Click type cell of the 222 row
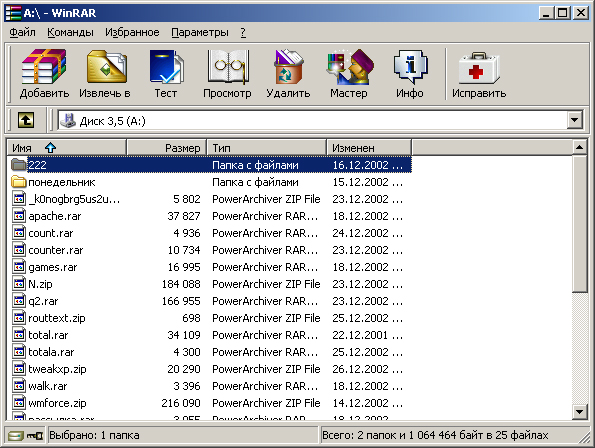 (x=255, y=165)
